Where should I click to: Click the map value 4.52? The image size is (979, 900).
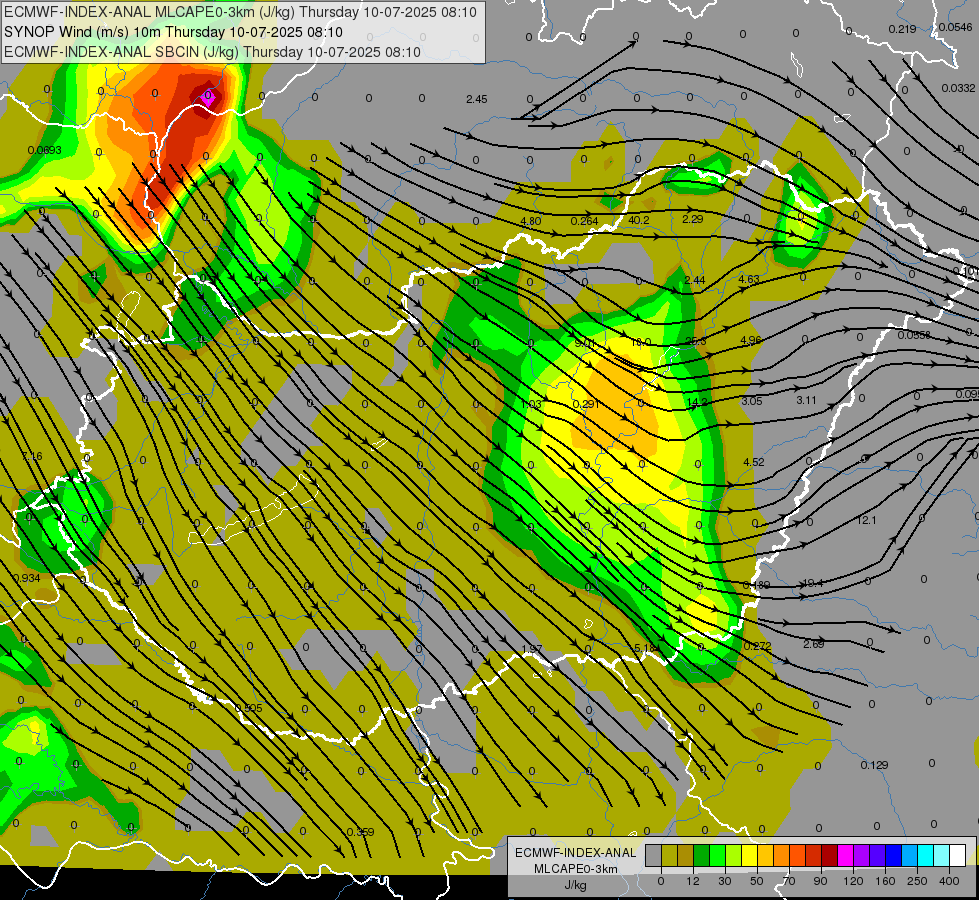754,462
